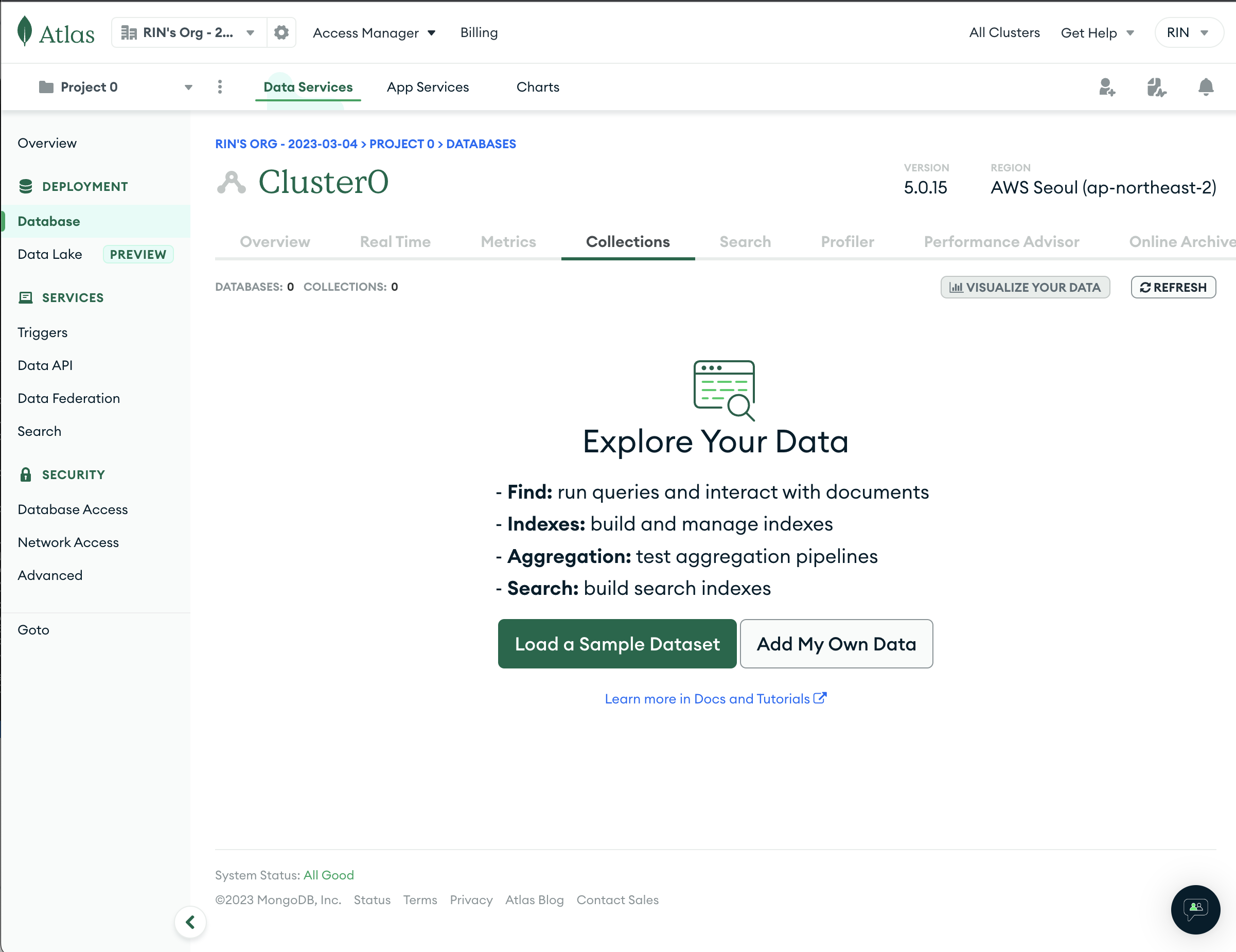The width and height of the screenshot is (1236, 952).
Task: Open the cluster Search tab
Action: (745, 242)
